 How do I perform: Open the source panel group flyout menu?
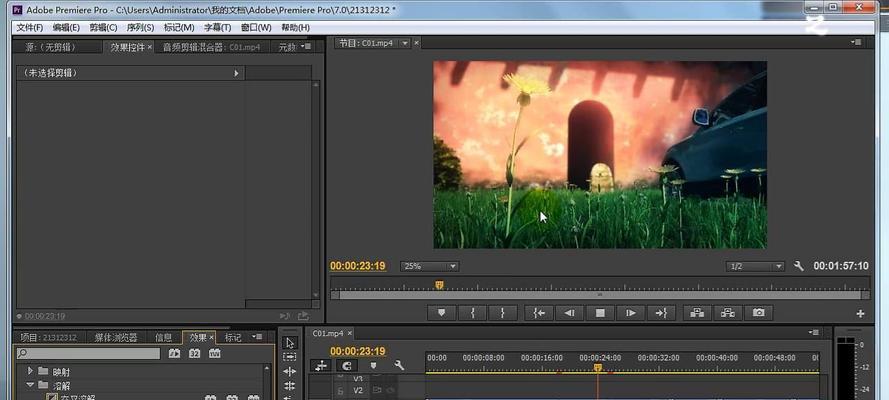306,46
